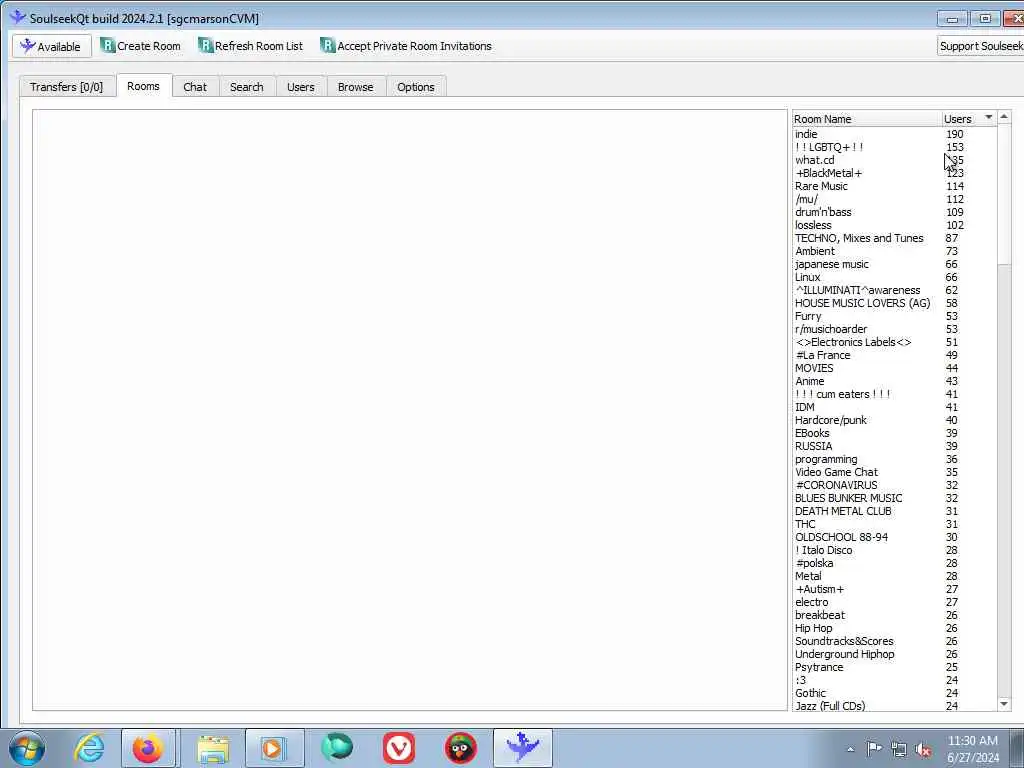
Task: Open the Users tab
Action: point(300,87)
